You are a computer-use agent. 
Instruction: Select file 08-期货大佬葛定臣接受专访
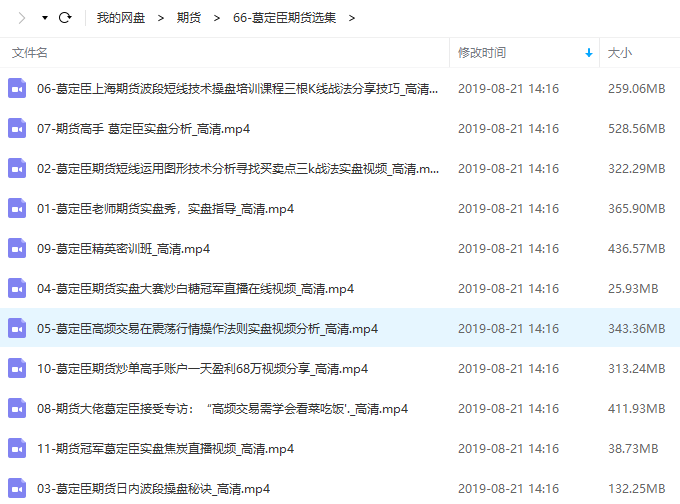222,409
